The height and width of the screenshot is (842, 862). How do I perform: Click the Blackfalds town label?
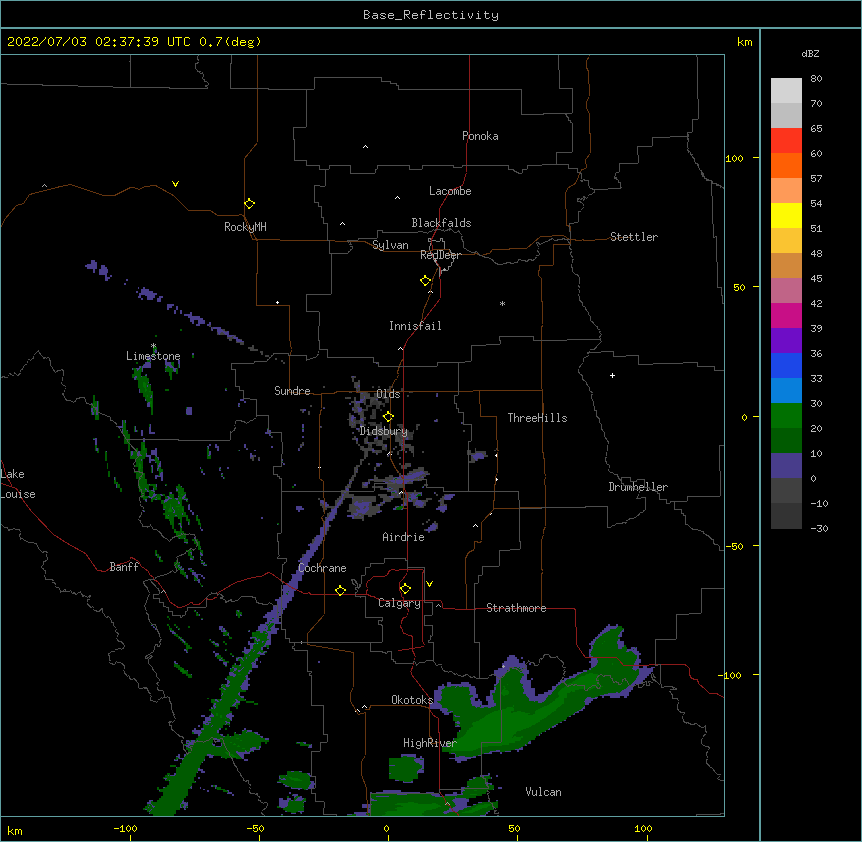click(x=441, y=223)
